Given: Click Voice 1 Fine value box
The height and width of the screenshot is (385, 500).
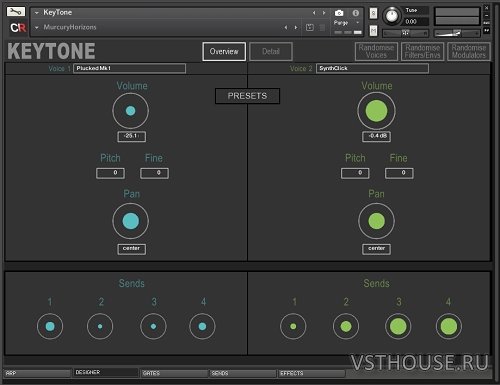Looking at the screenshot, I should coord(154,173).
